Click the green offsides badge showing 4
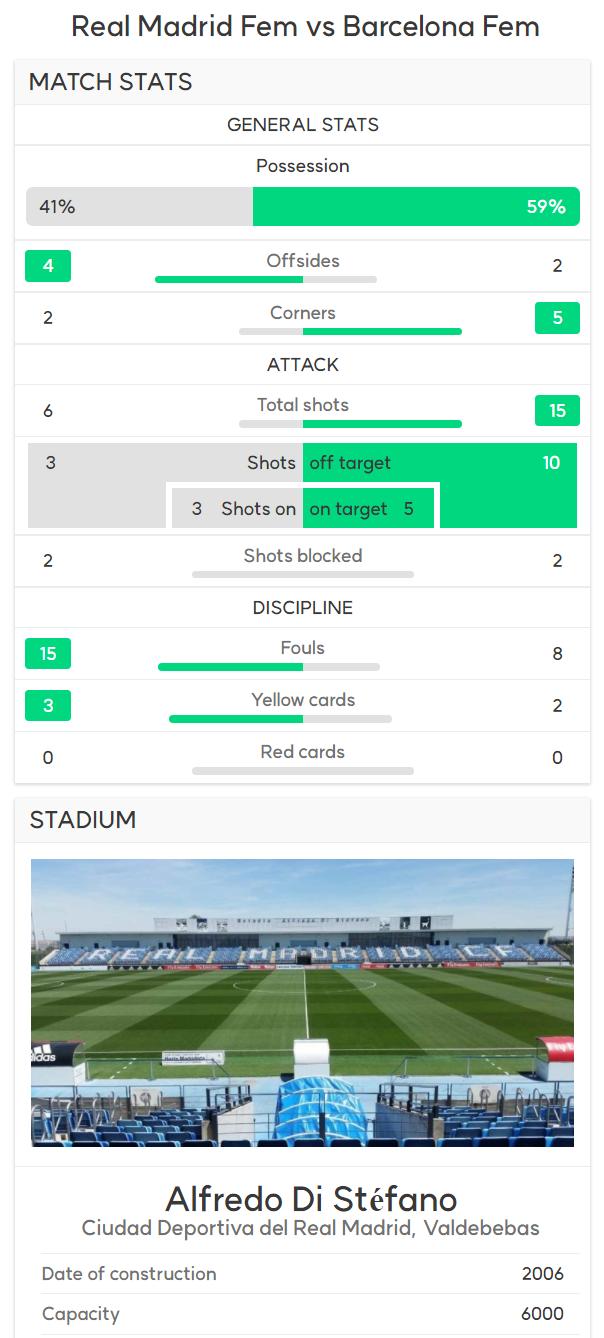 (48, 266)
